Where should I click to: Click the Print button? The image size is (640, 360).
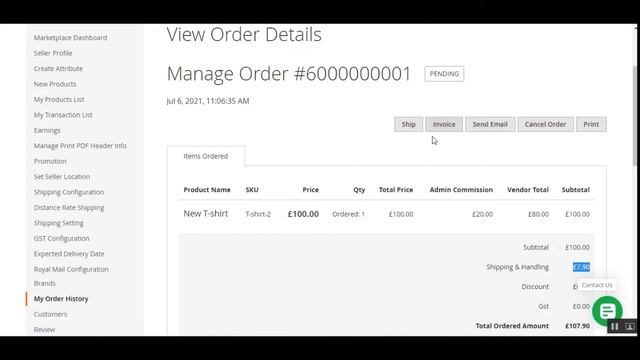(591, 124)
